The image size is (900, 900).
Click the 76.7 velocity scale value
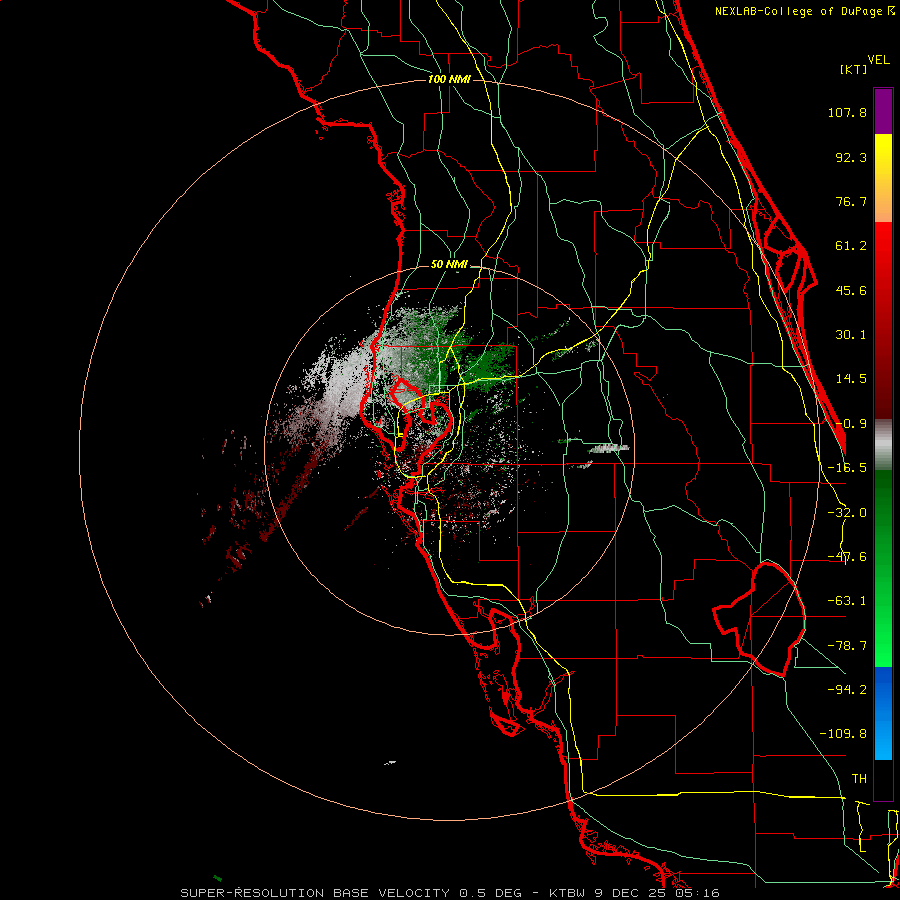pyautogui.click(x=851, y=201)
